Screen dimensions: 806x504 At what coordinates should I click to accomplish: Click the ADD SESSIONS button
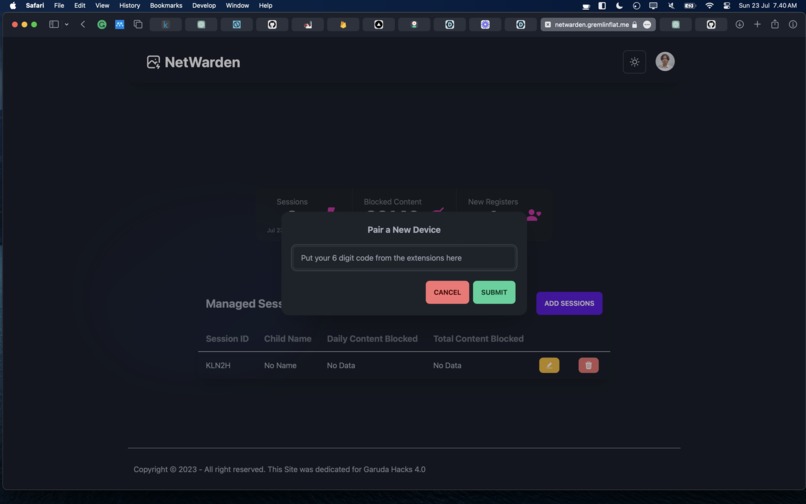[569, 303]
